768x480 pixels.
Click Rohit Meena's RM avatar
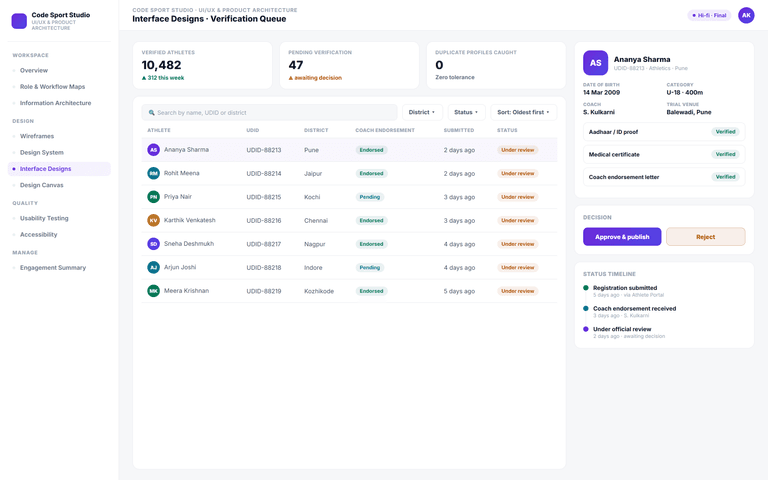[x=153, y=173]
